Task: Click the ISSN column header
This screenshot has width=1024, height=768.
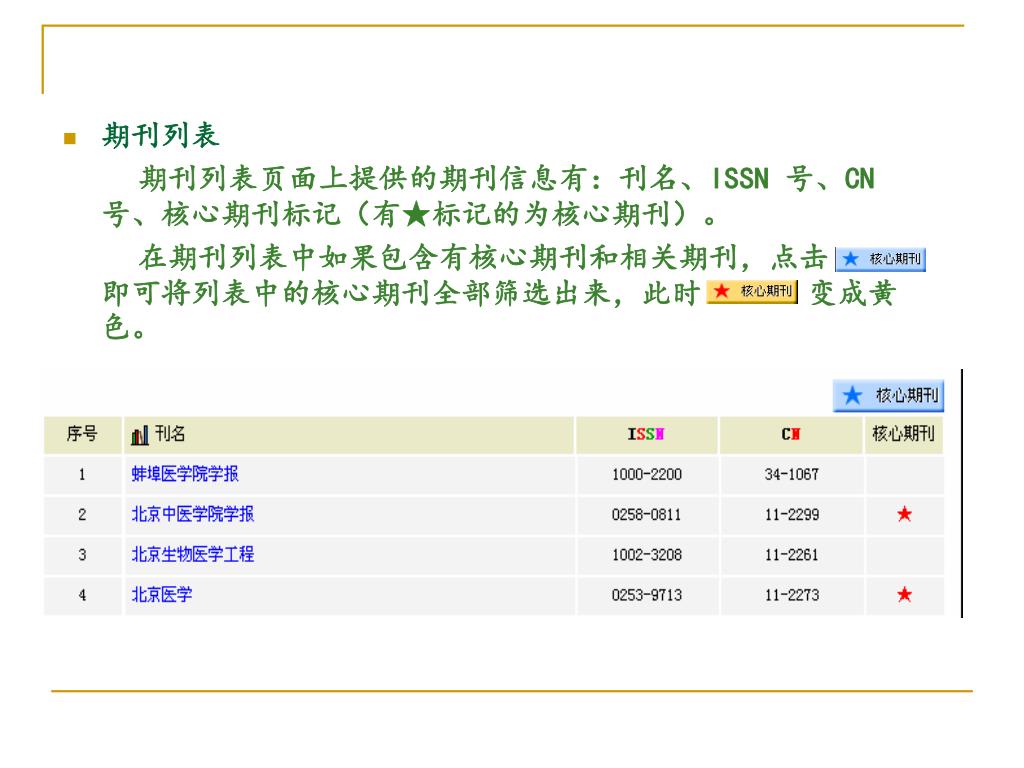Action: click(646, 434)
